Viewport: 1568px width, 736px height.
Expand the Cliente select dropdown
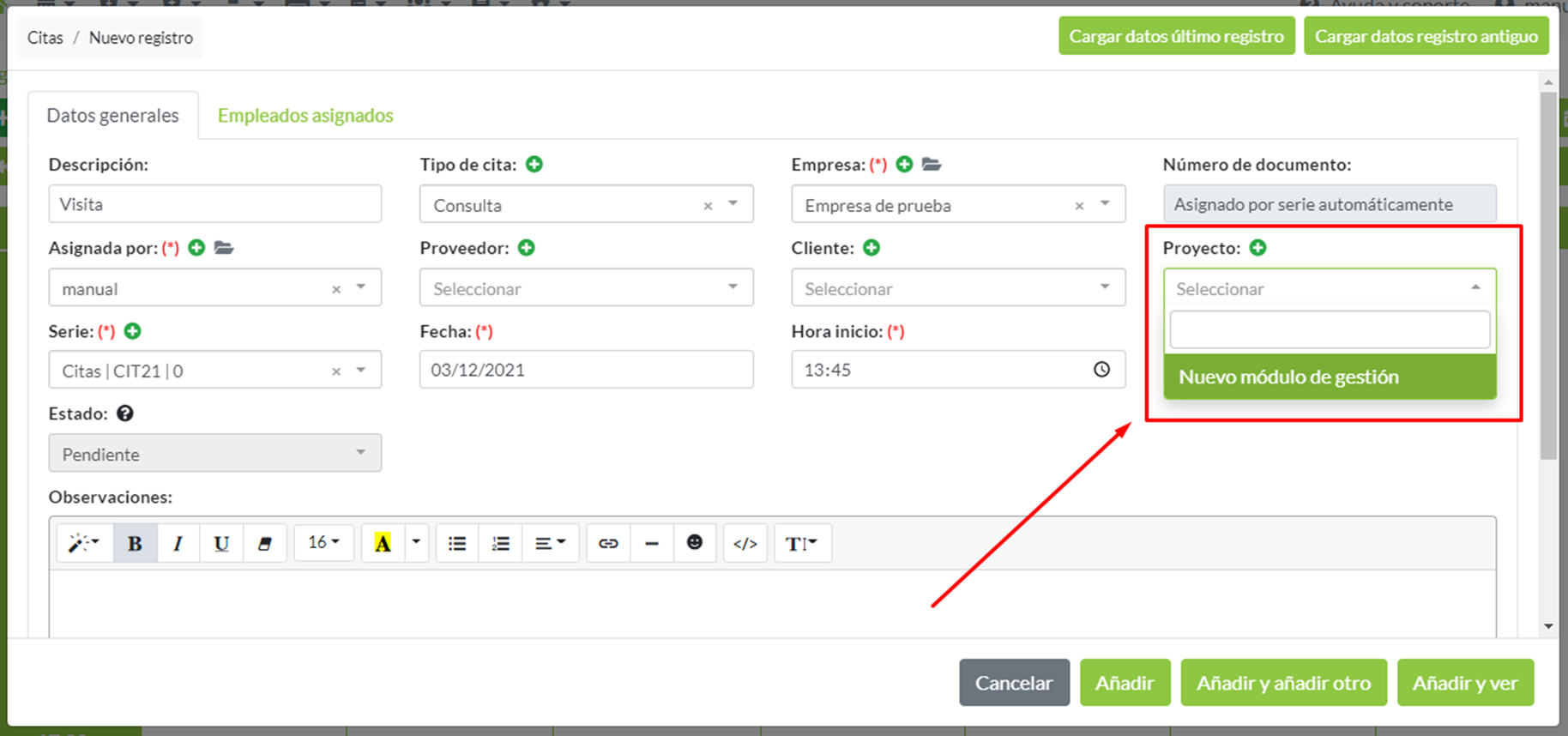(x=957, y=288)
